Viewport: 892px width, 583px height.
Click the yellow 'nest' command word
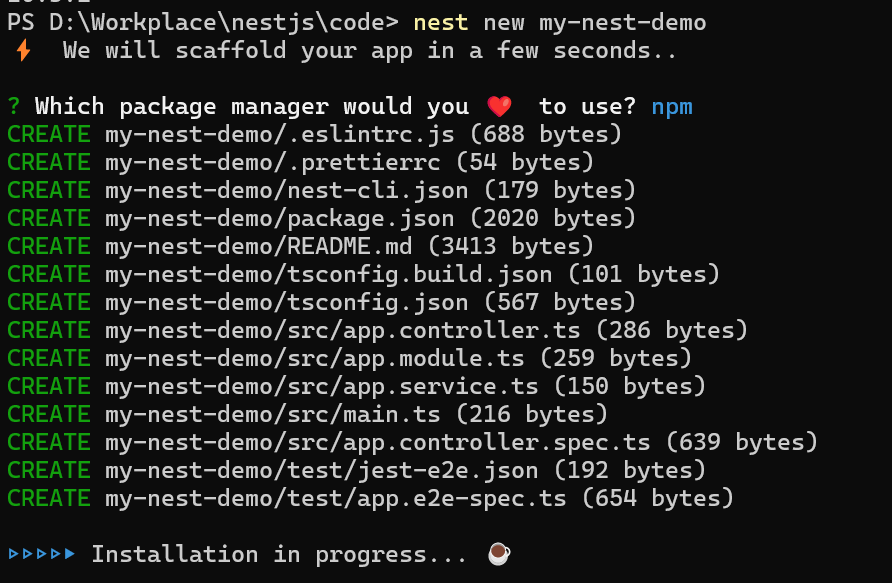(441, 23)
